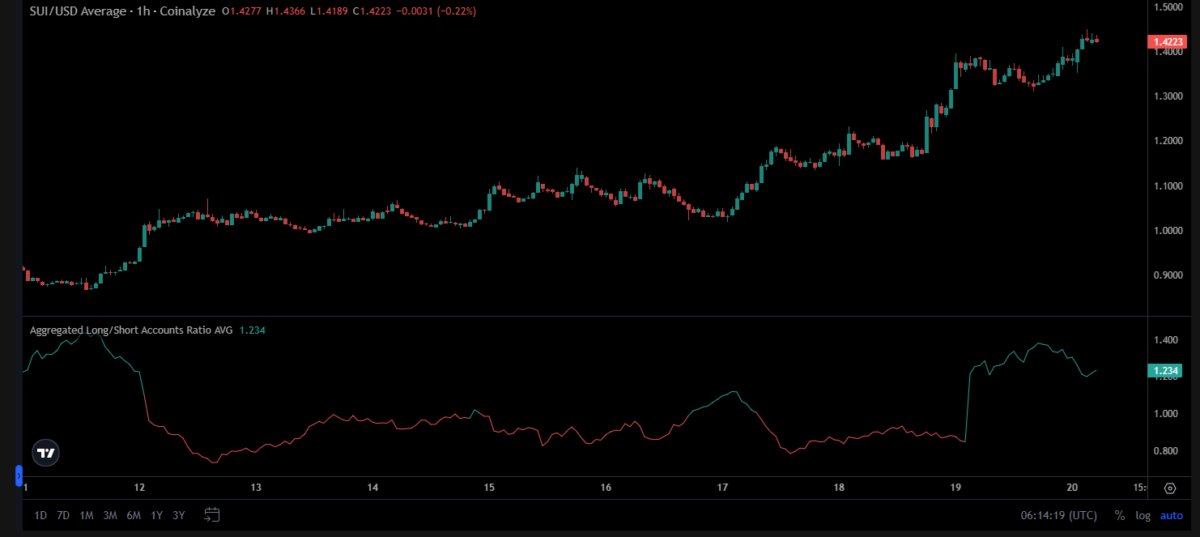Click the 0.9000 price axis label

point(1169,276)
